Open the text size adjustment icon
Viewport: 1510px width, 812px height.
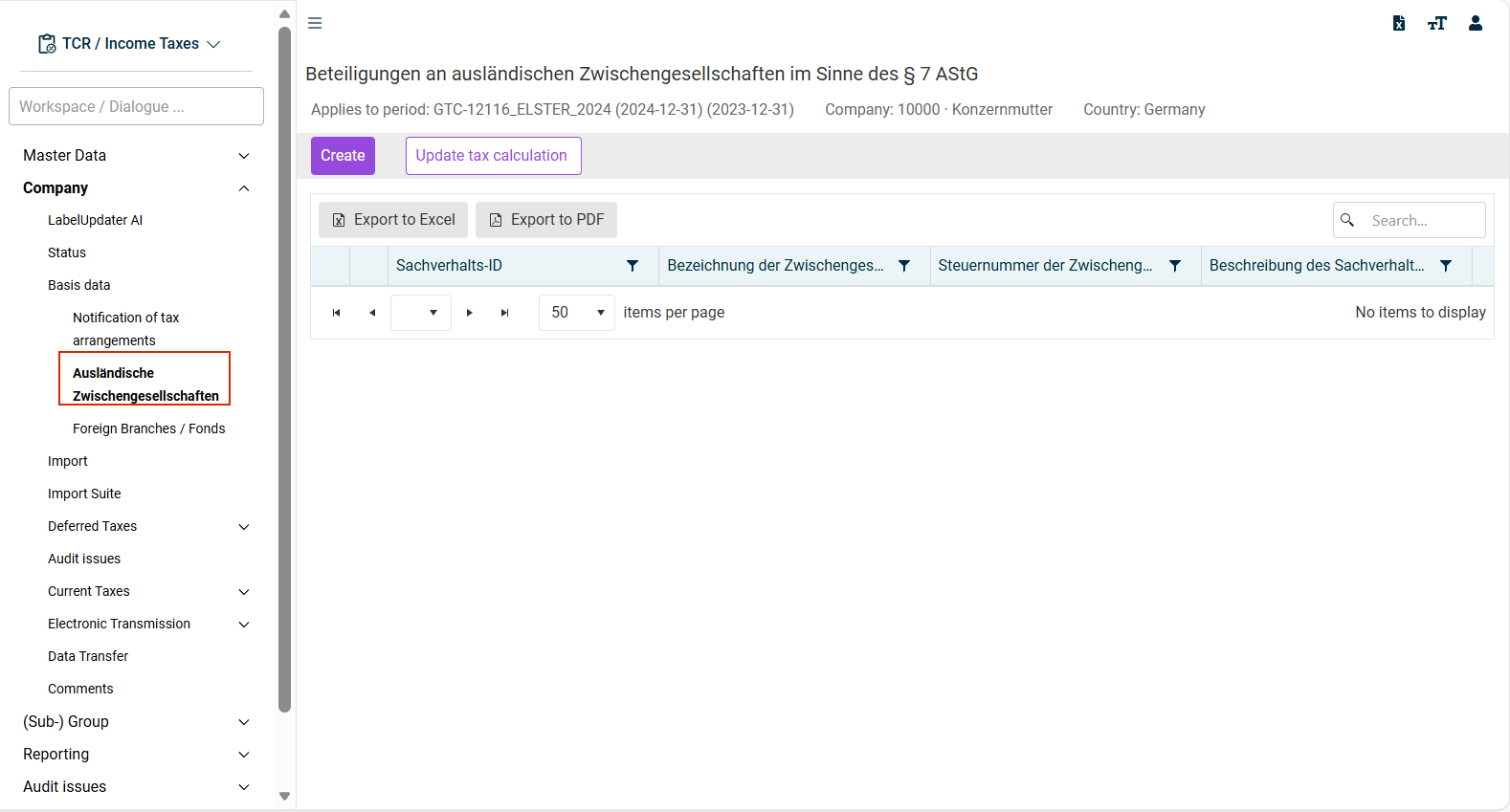[x=1437, y=23]
